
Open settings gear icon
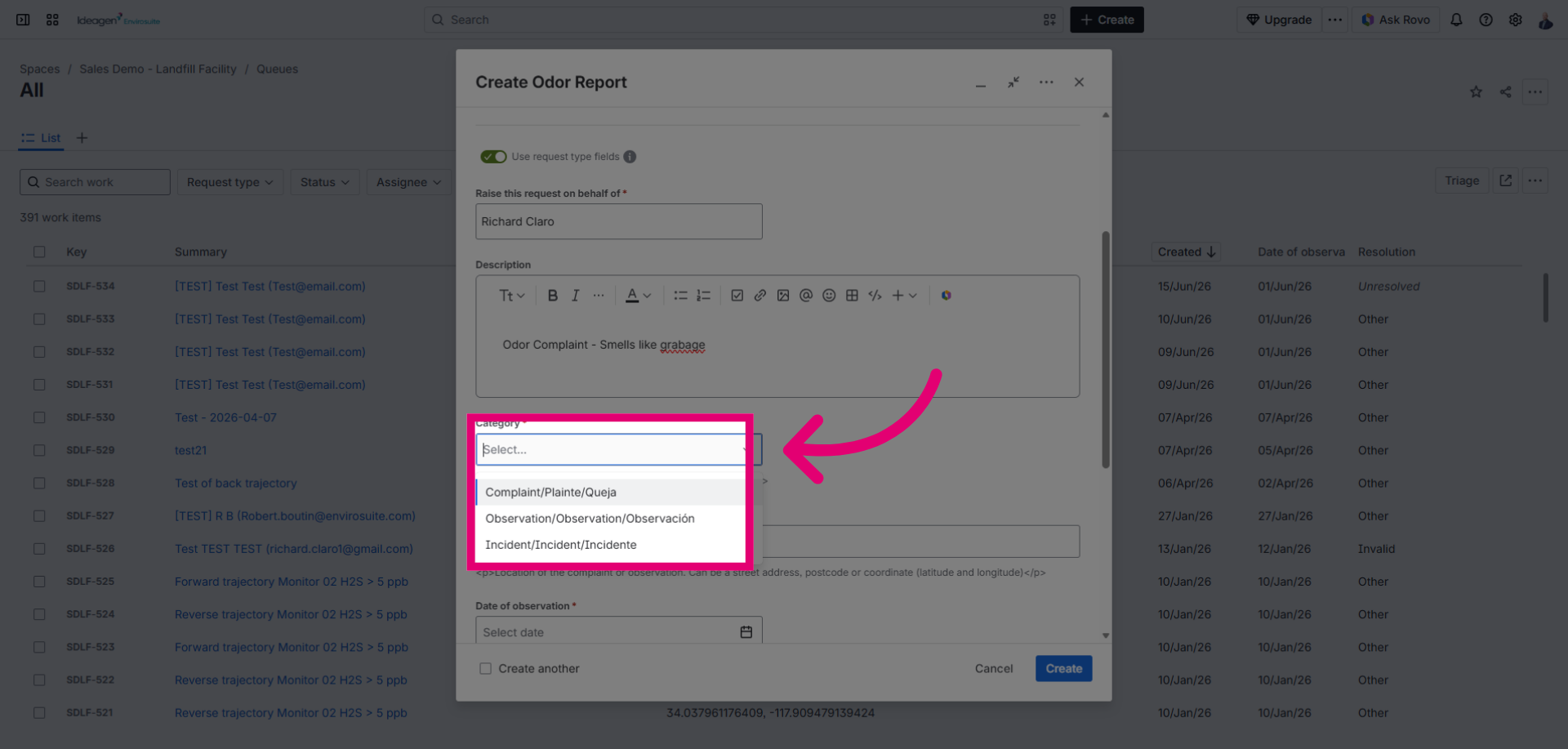[x=1515, y=20]
